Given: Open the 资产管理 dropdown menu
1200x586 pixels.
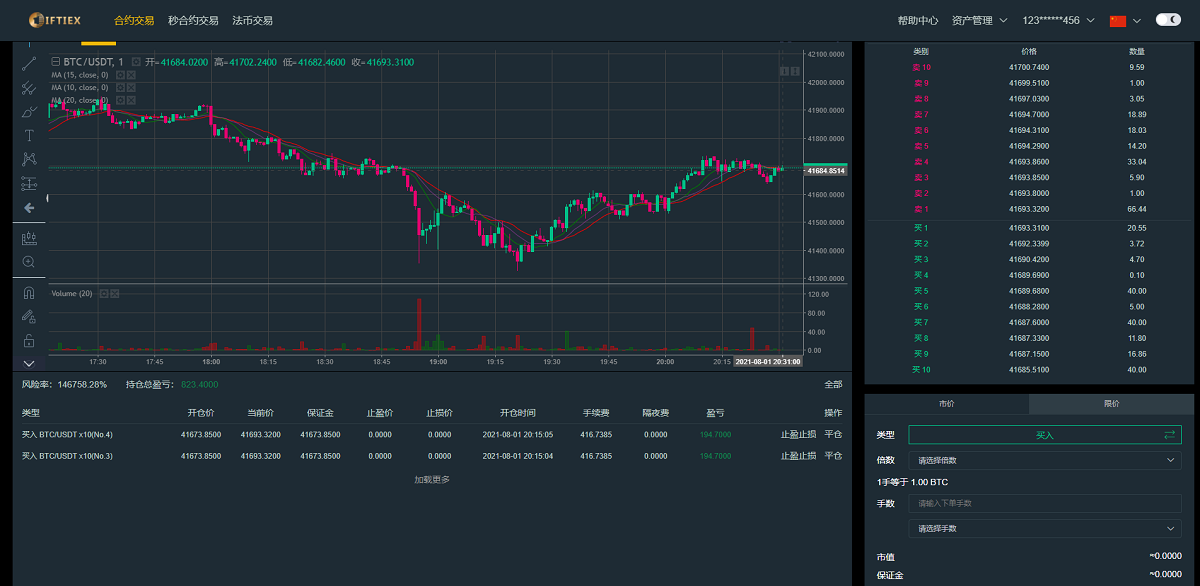Looking at the screenshot, I should click(x=979, y=20).
